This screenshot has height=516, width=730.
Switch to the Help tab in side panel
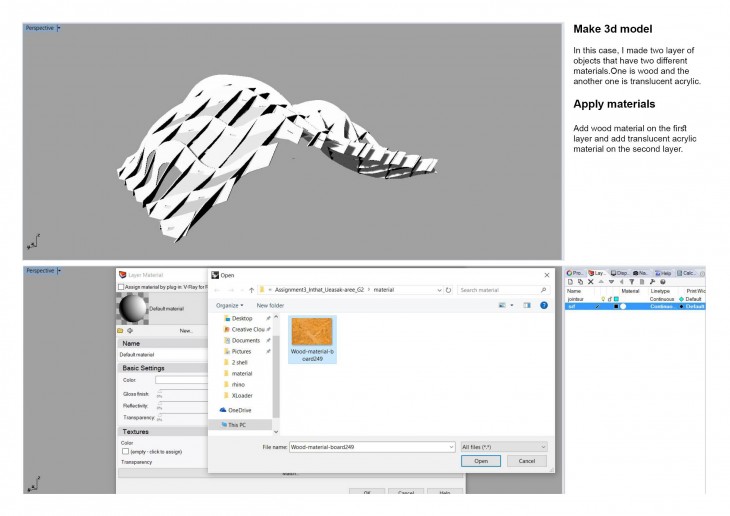[x=665, y=272]
